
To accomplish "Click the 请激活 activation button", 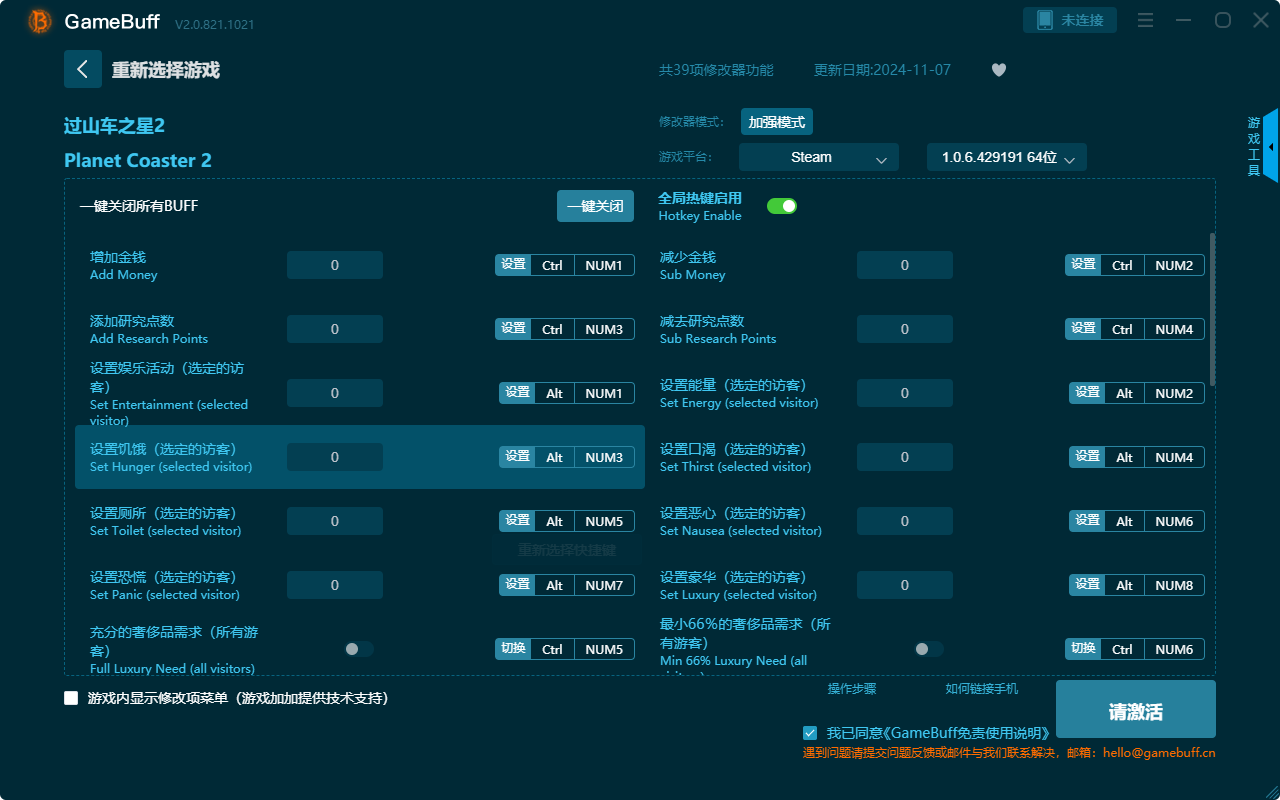I will (x=1135, y=708).
